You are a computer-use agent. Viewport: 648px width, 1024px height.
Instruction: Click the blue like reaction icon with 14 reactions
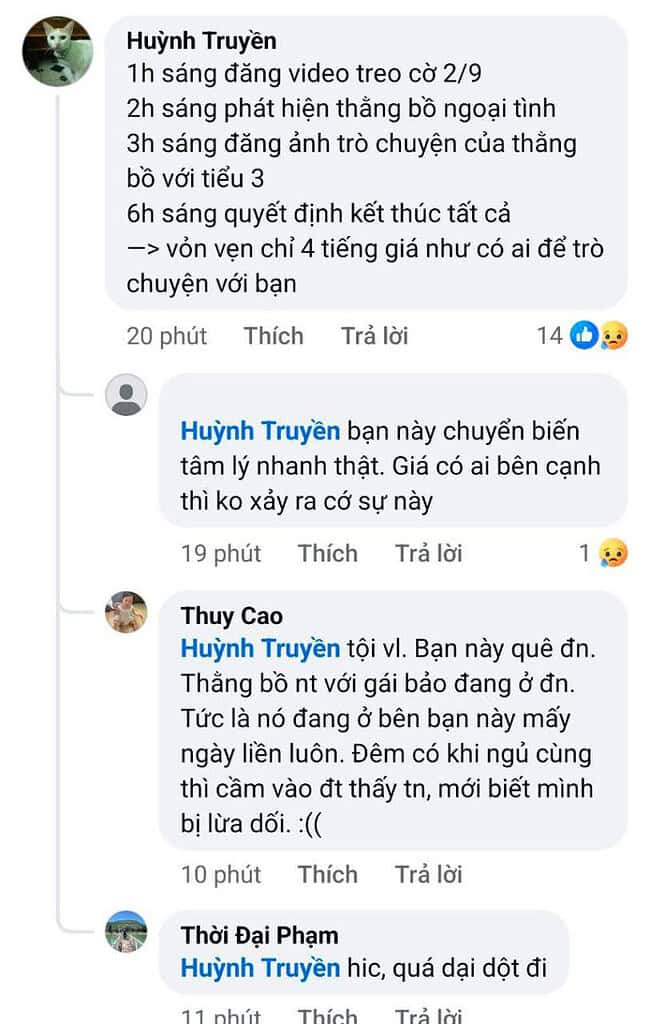coord(584,336)
